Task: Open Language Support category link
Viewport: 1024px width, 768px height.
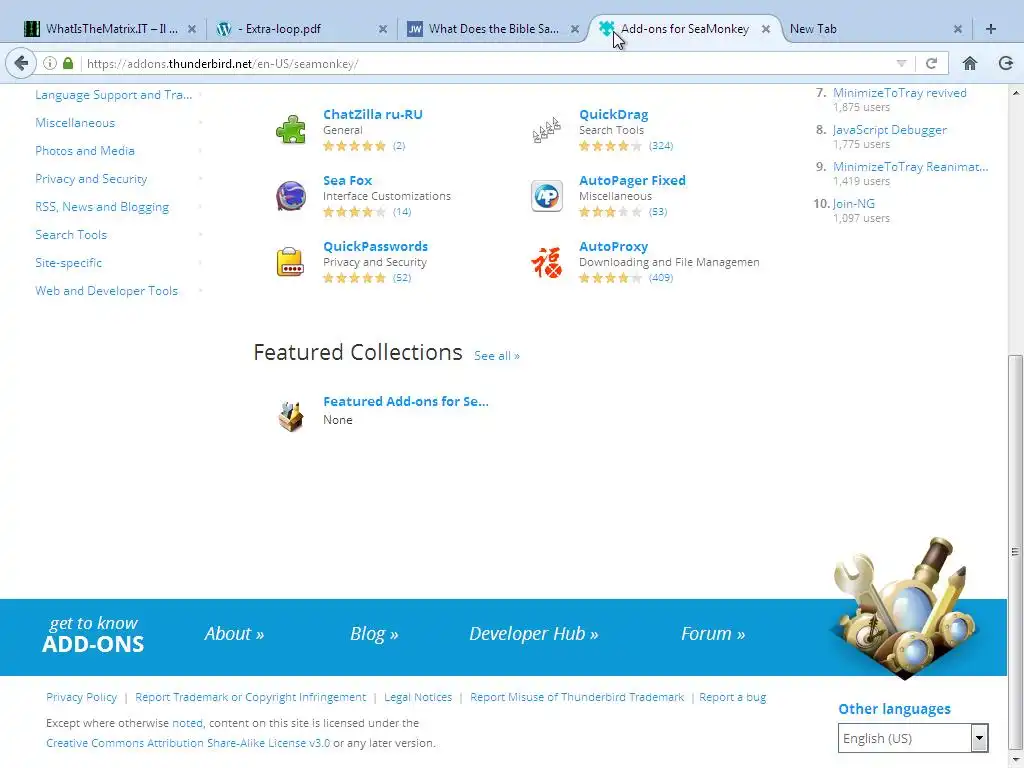Action: tap(114, 95)
